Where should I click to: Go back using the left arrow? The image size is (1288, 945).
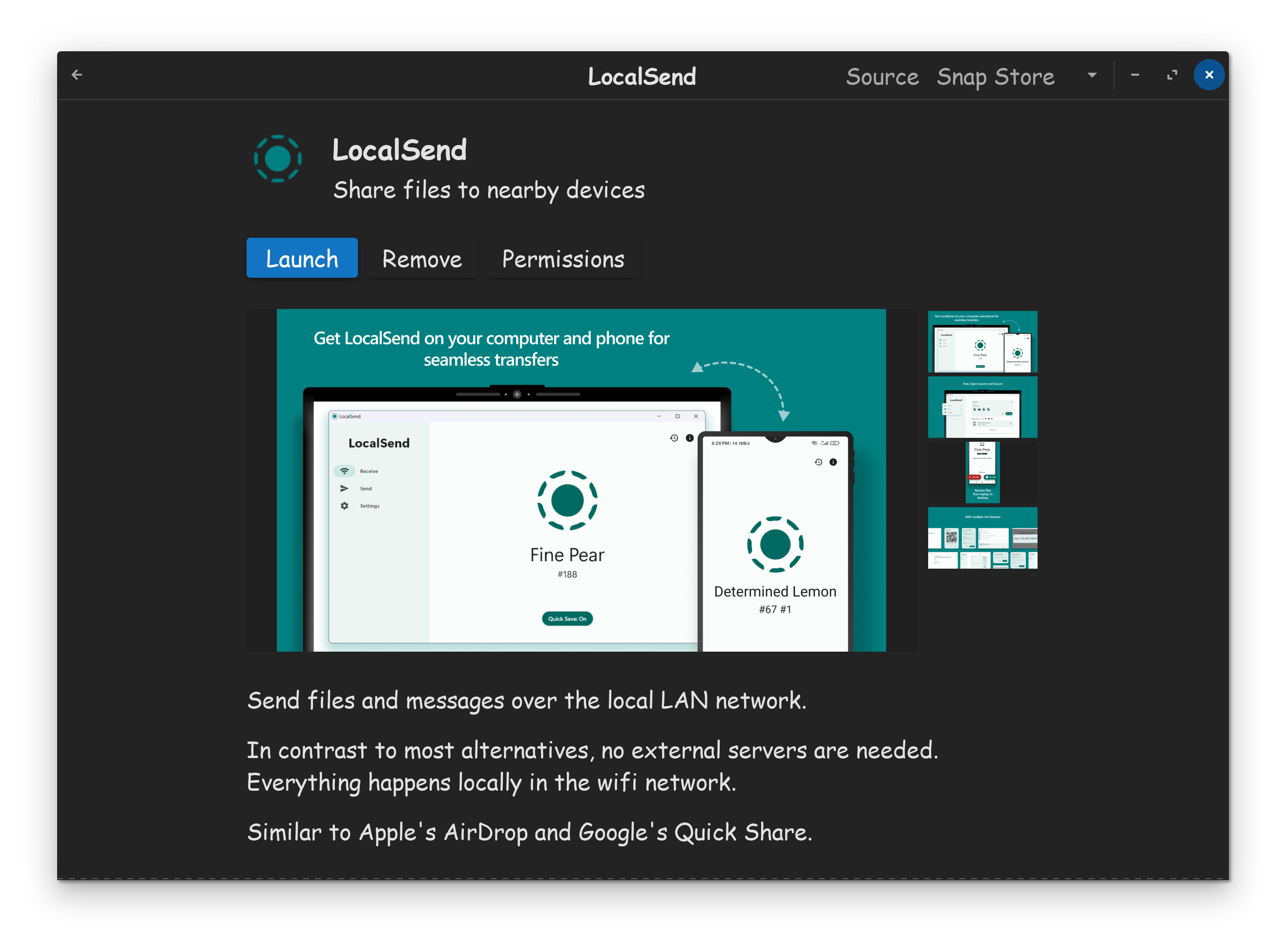(77, 75)
